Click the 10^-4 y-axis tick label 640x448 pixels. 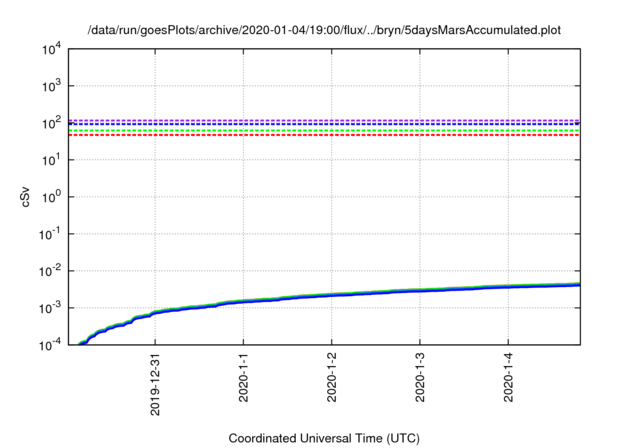coord(50,345)
